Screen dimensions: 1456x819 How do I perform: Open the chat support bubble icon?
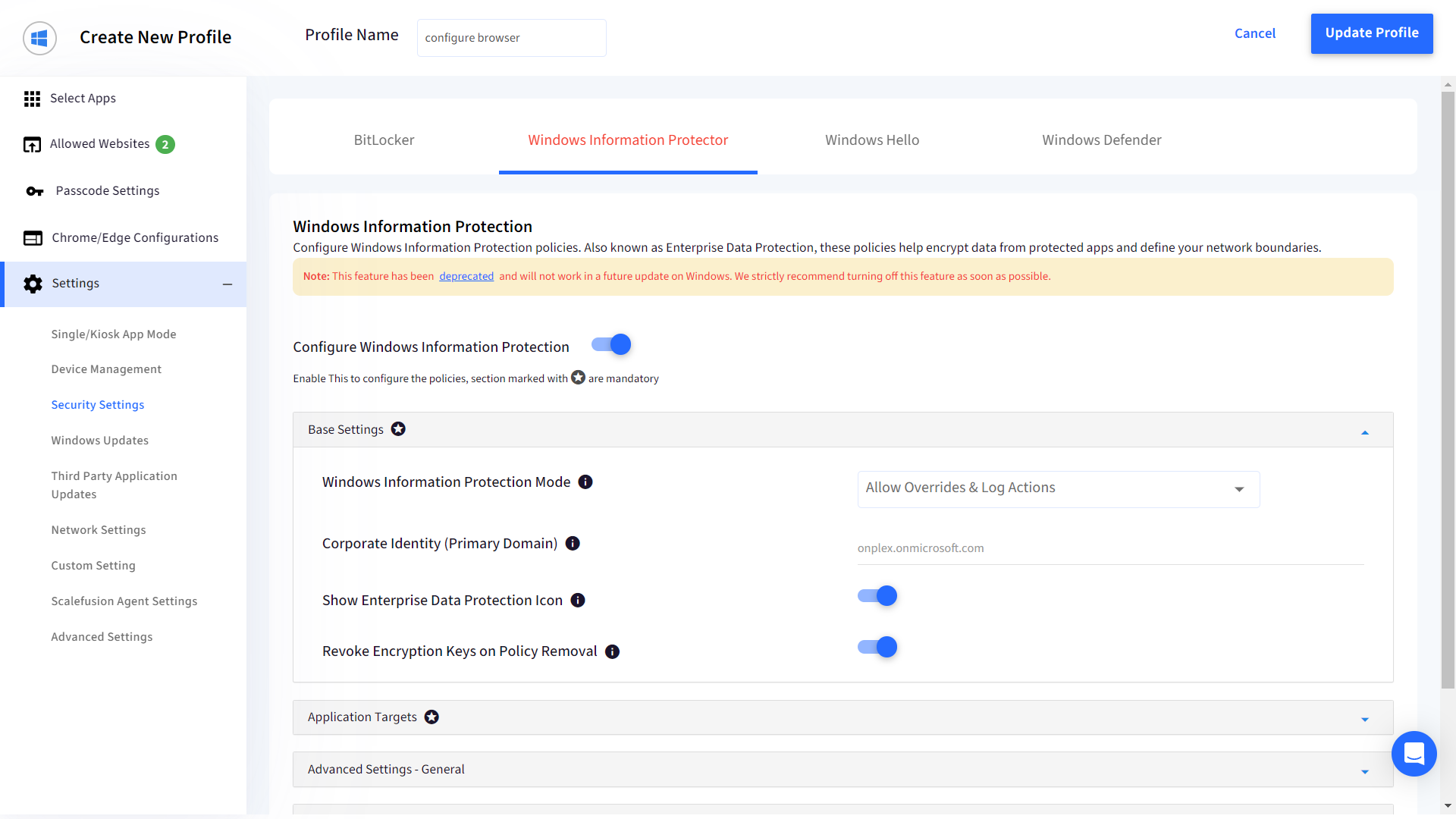(1414, 754)
